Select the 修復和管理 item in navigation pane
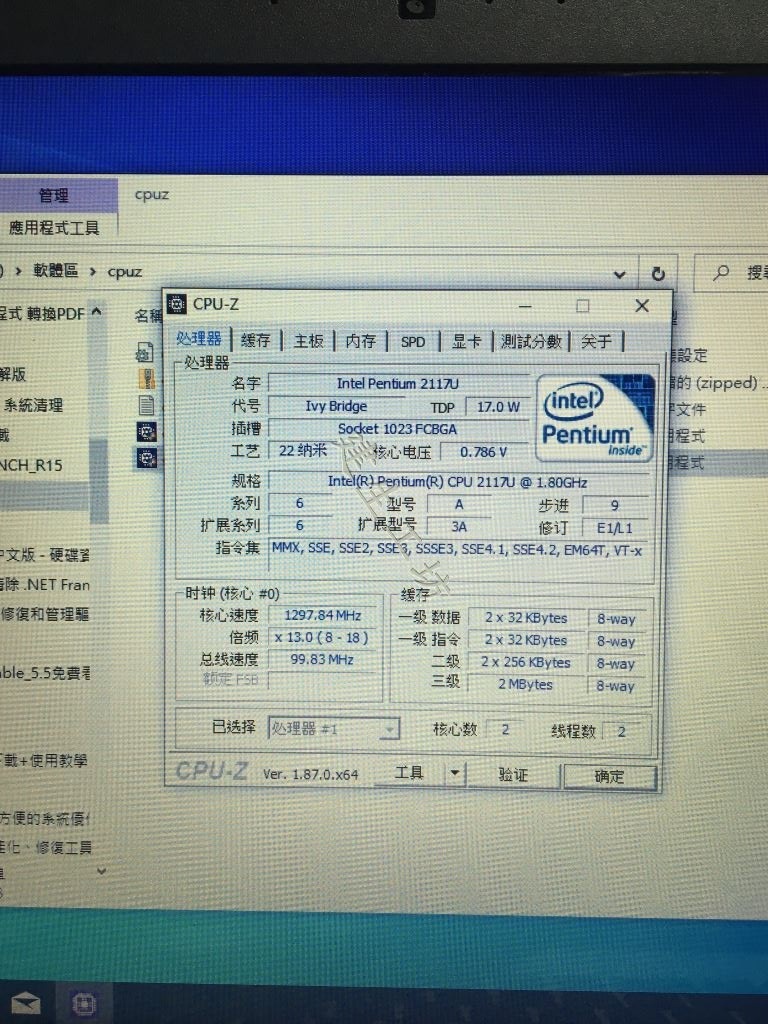The image size is (768, 1024). (x=44, y=614)
